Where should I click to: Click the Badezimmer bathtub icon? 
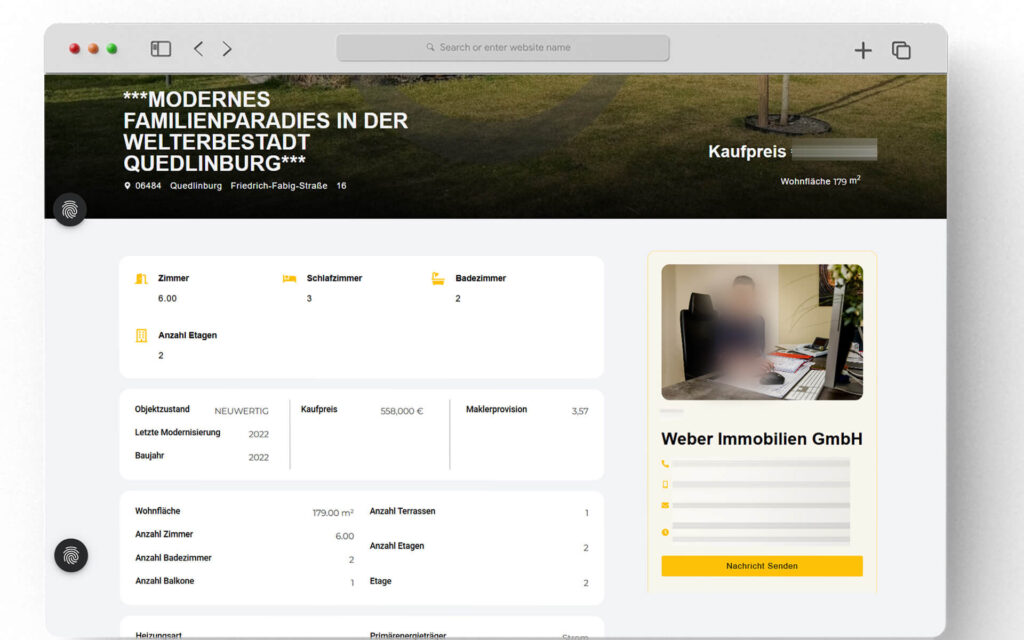coord(438,278)
